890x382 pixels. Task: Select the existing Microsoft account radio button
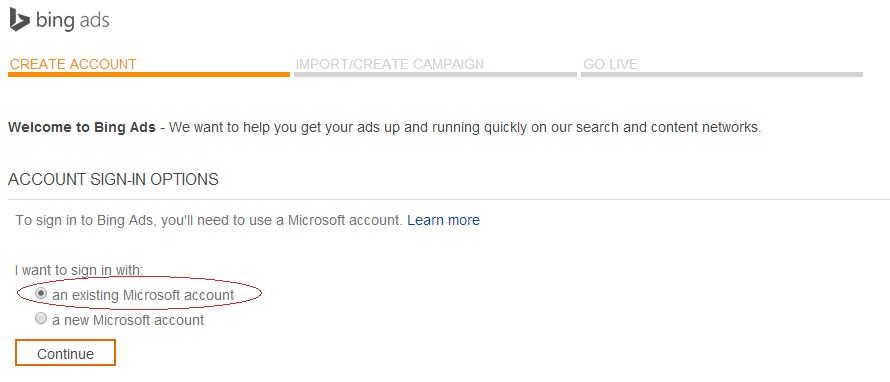[x=41, y=293]
